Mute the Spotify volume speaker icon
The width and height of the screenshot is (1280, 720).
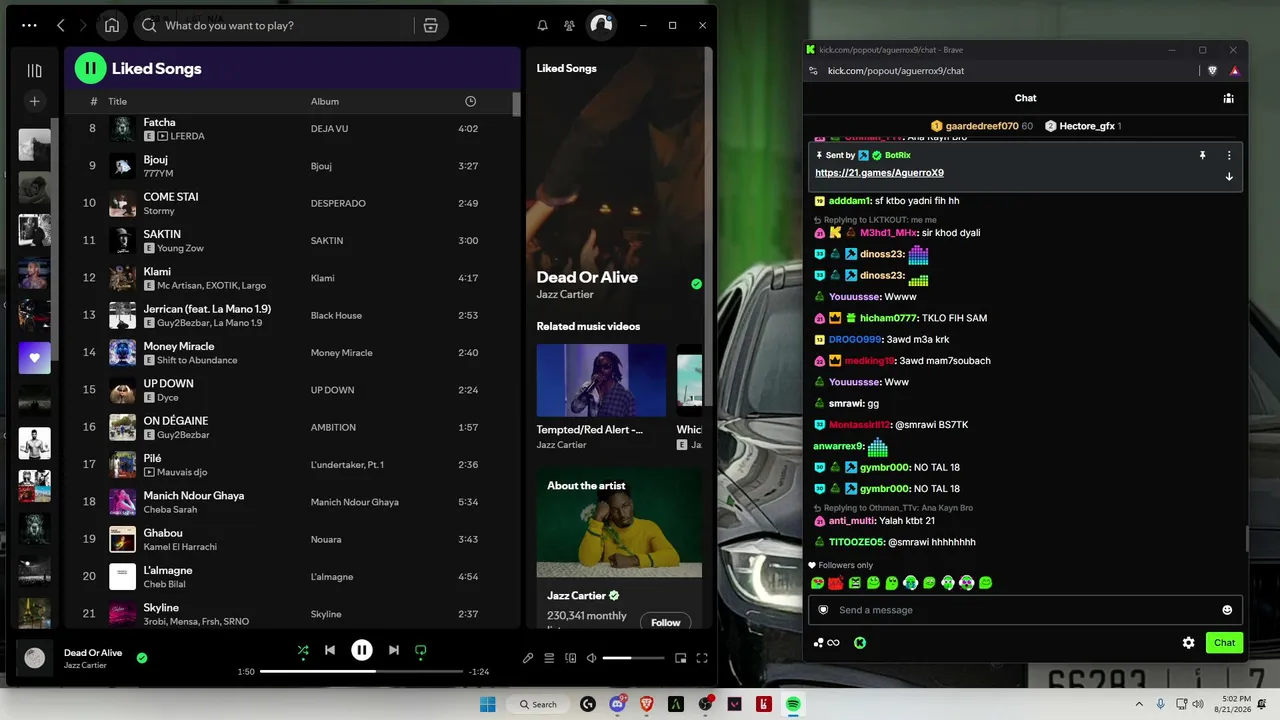pyautogui.click(x=591, y=658)
